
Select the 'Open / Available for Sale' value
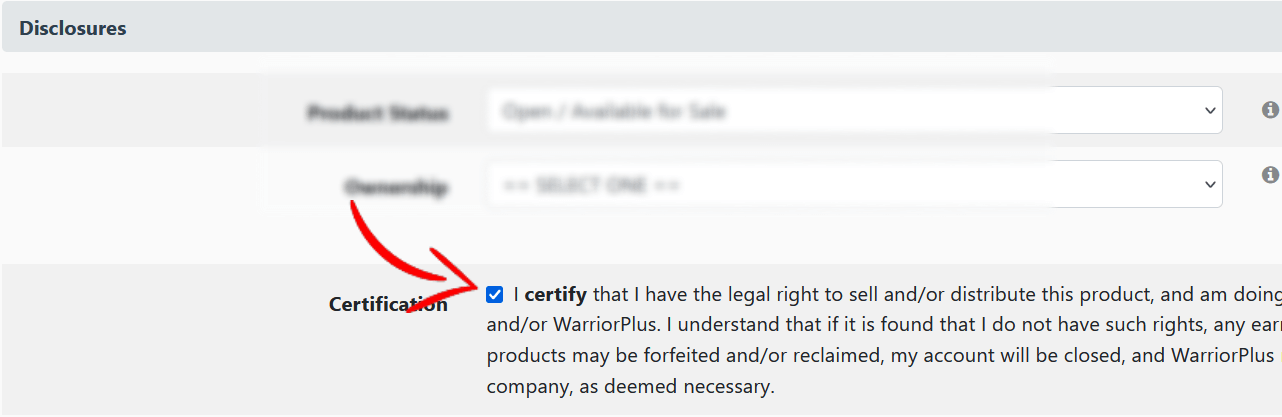[x=614, y=111]
